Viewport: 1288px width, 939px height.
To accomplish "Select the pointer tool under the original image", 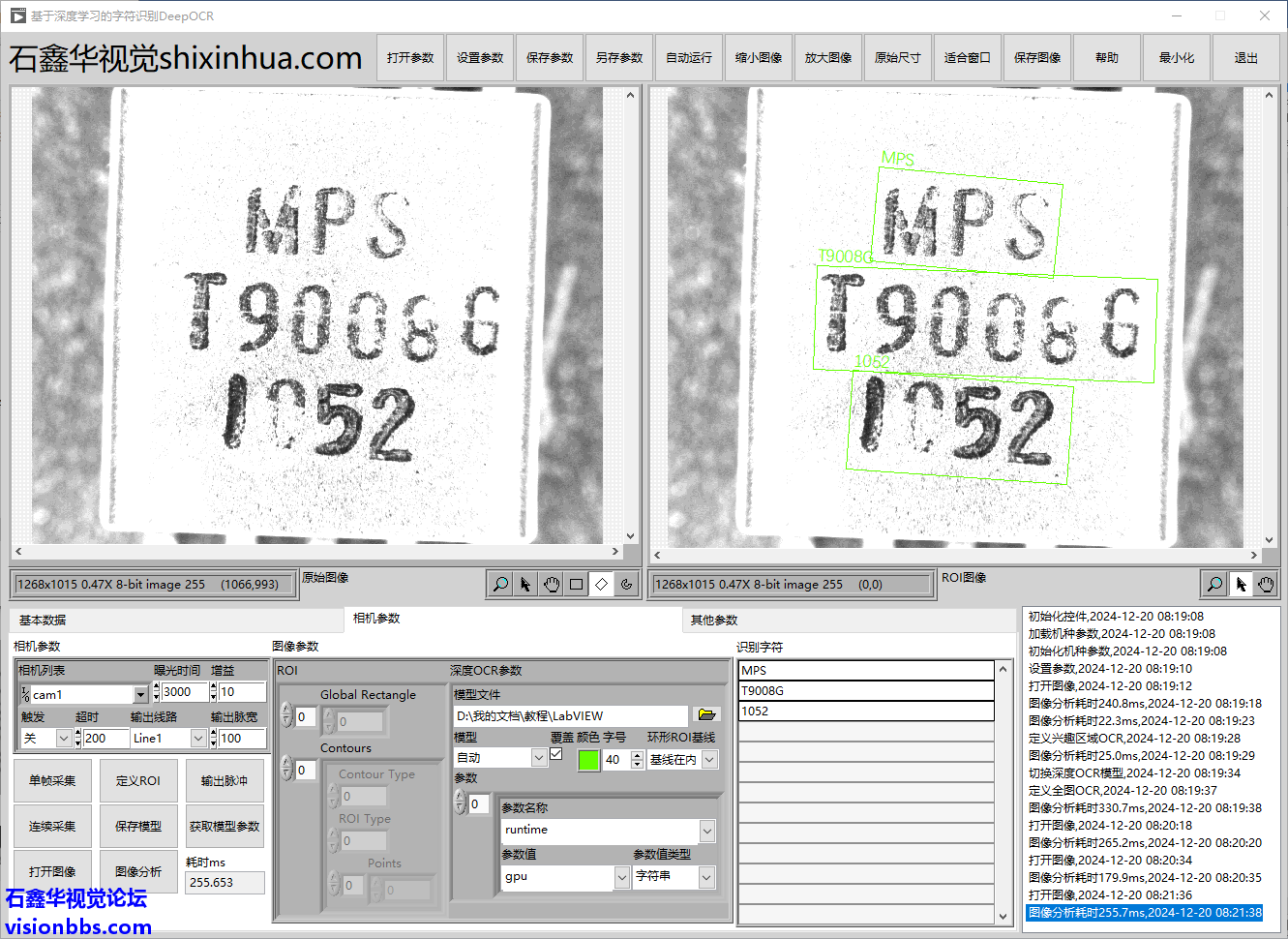I will coord(525,584).
